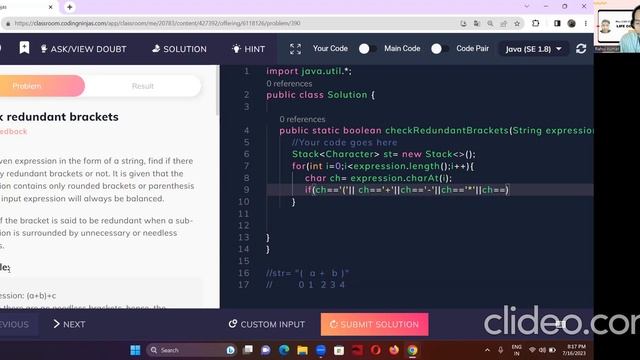The image size is (640, 360).
Task: Open Opera browser from the taskbar
Action: tap(376, 350)
